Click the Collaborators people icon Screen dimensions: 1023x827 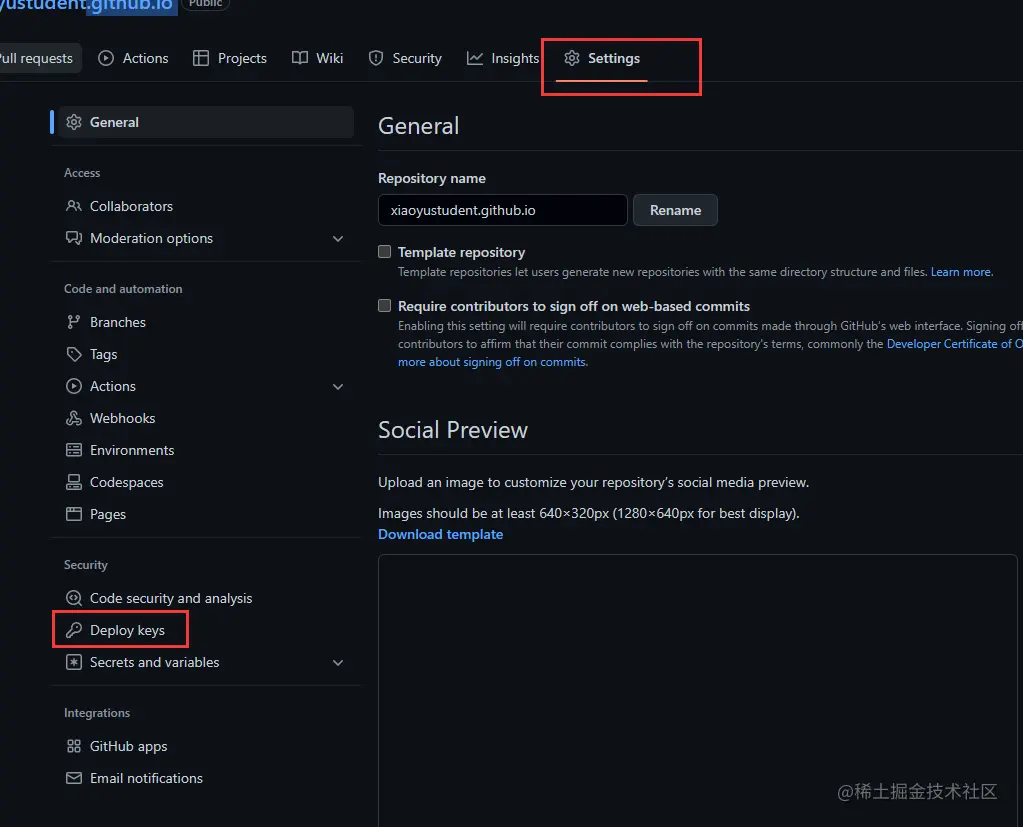pos(74,206)
